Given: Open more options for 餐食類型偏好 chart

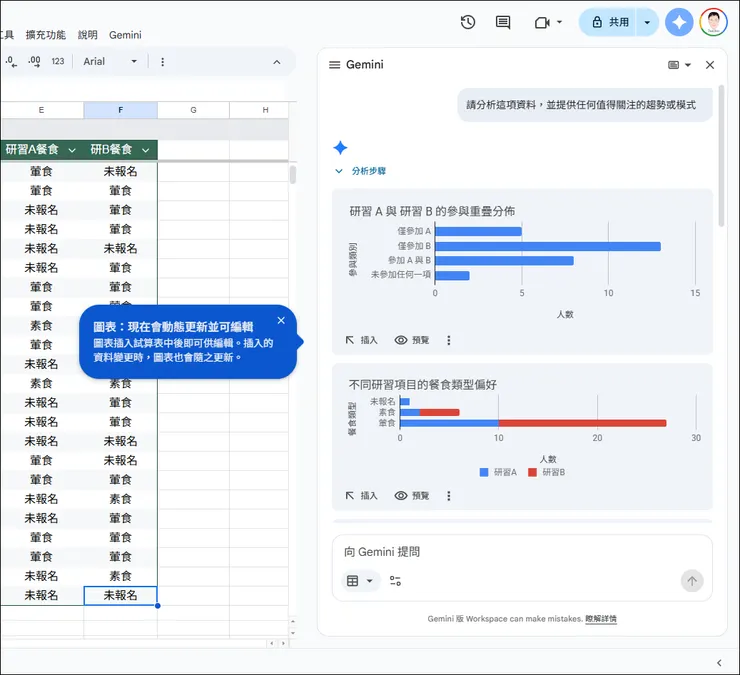Looking at the screenshot, I should coord(448,495).
